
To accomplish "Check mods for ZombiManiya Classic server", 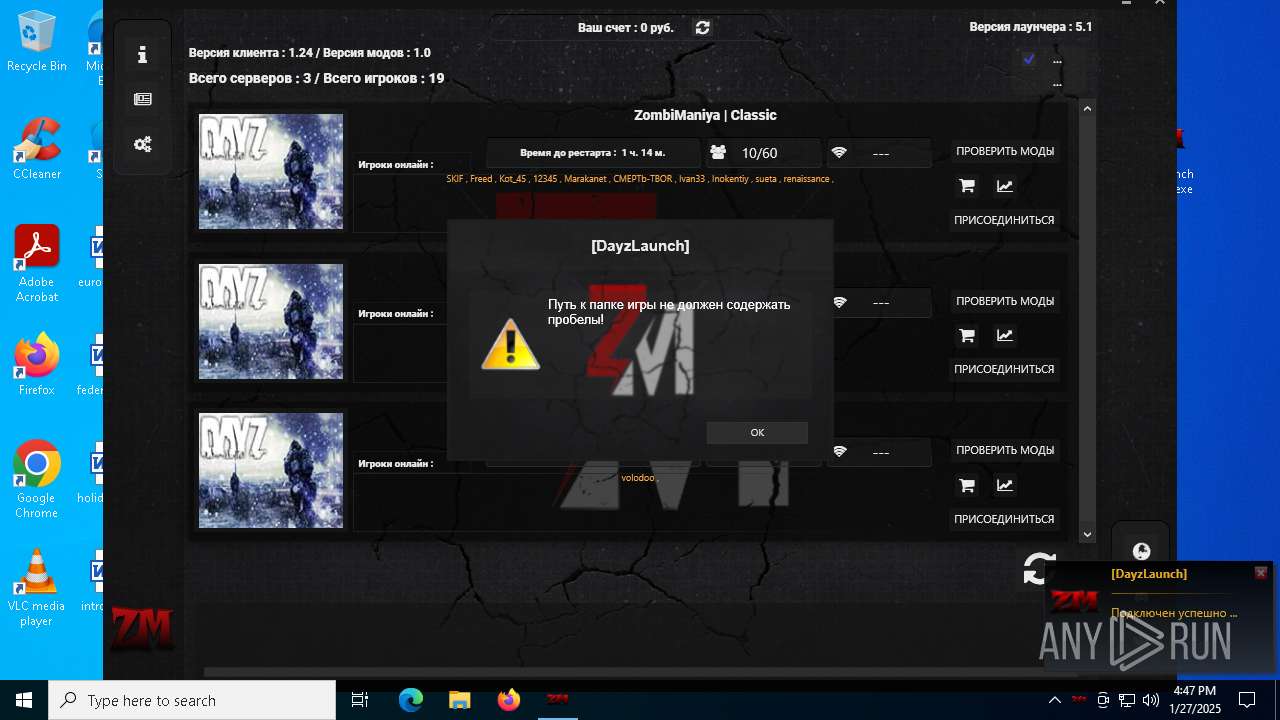I will point(1005,151).
